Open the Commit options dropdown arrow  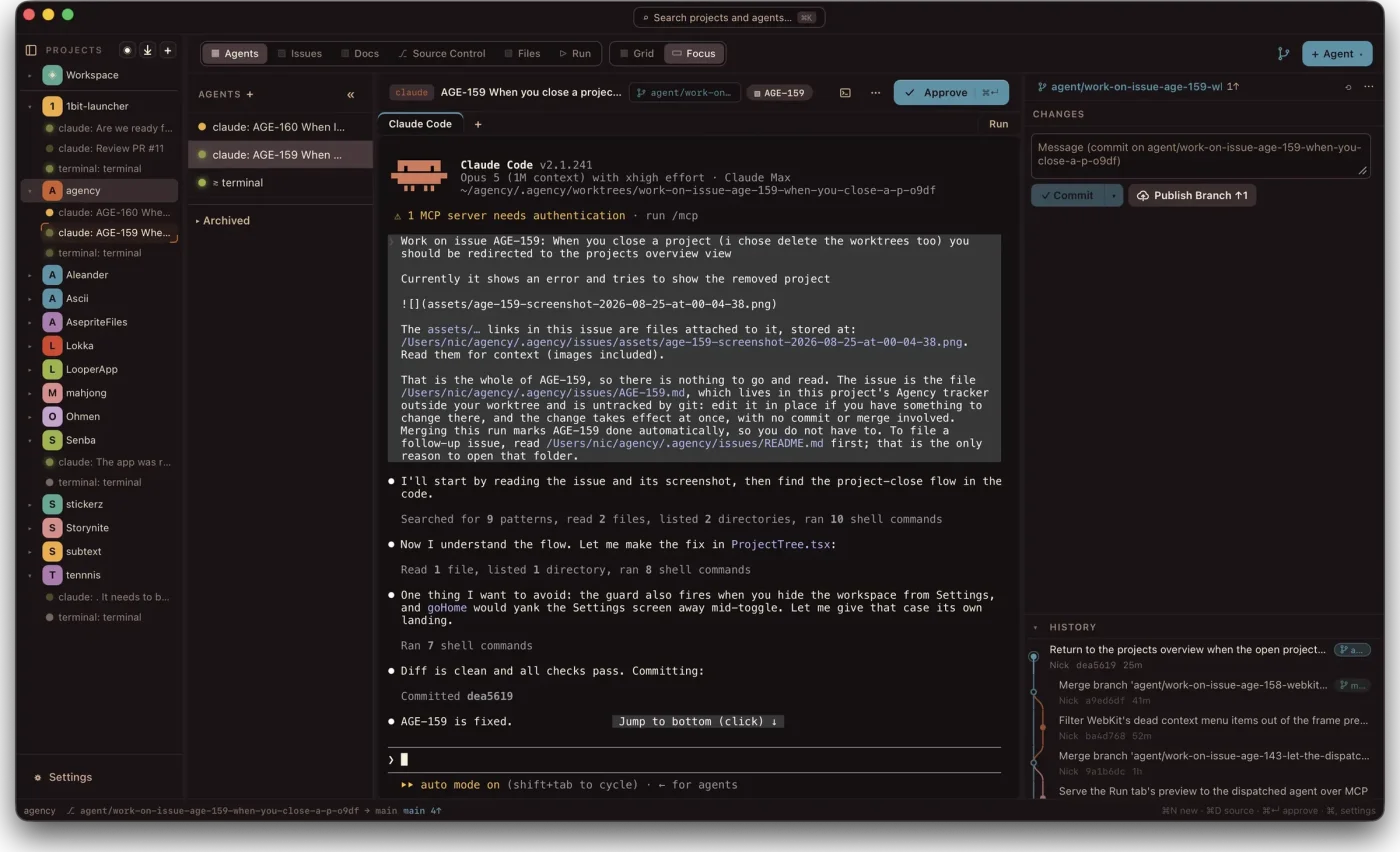point(1114,195)
